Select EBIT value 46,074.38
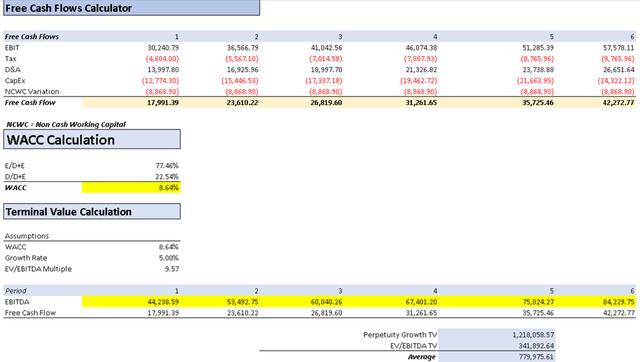640x362 pixels. tap(421, 48)
